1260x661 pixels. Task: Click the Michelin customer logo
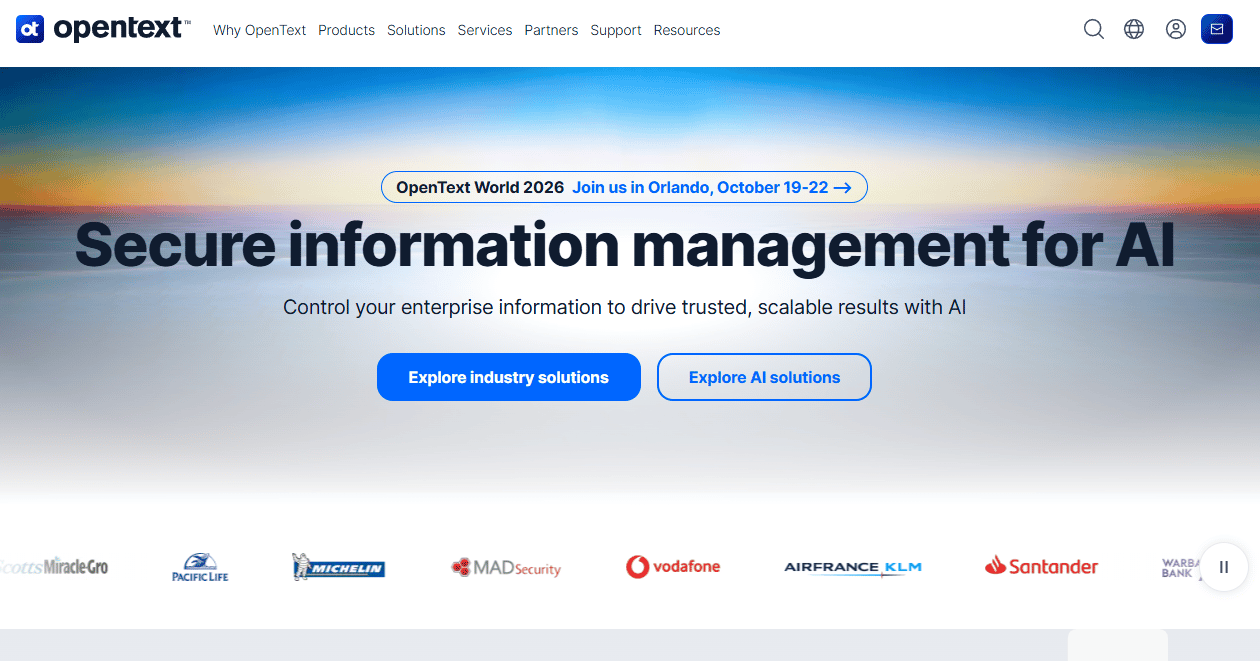(338, 567)
